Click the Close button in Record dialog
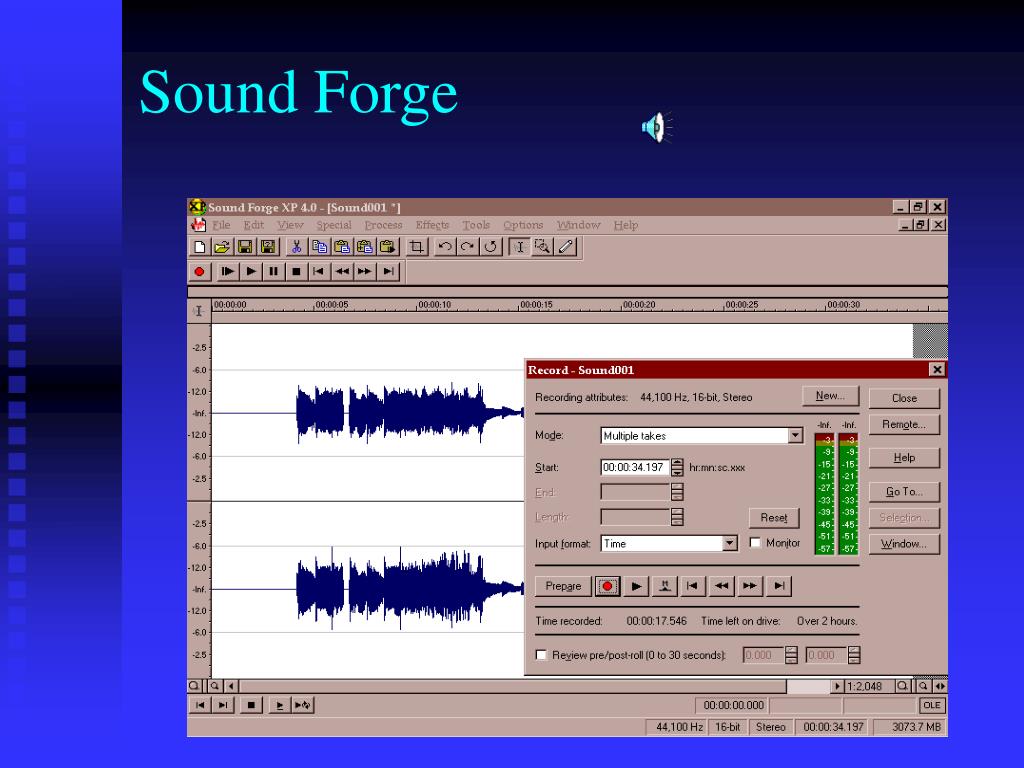Image resolution: width=1024 pixels, height=768 pixels. coord(904,398)
